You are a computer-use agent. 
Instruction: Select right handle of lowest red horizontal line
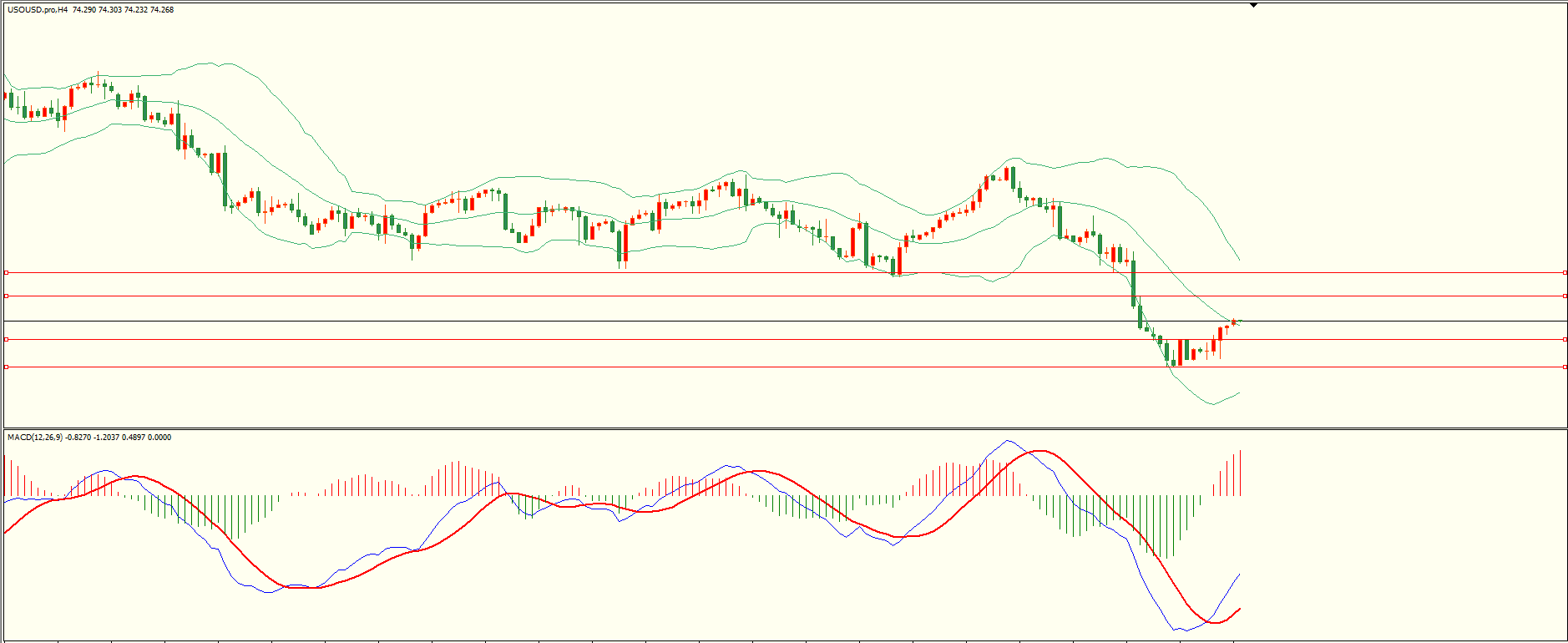[1565, 367]
